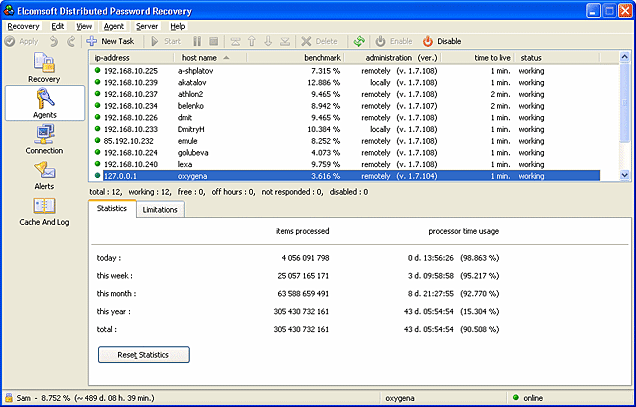Open Cache And Log section
This screenshot has width=636, height=407.
point(44,211)
